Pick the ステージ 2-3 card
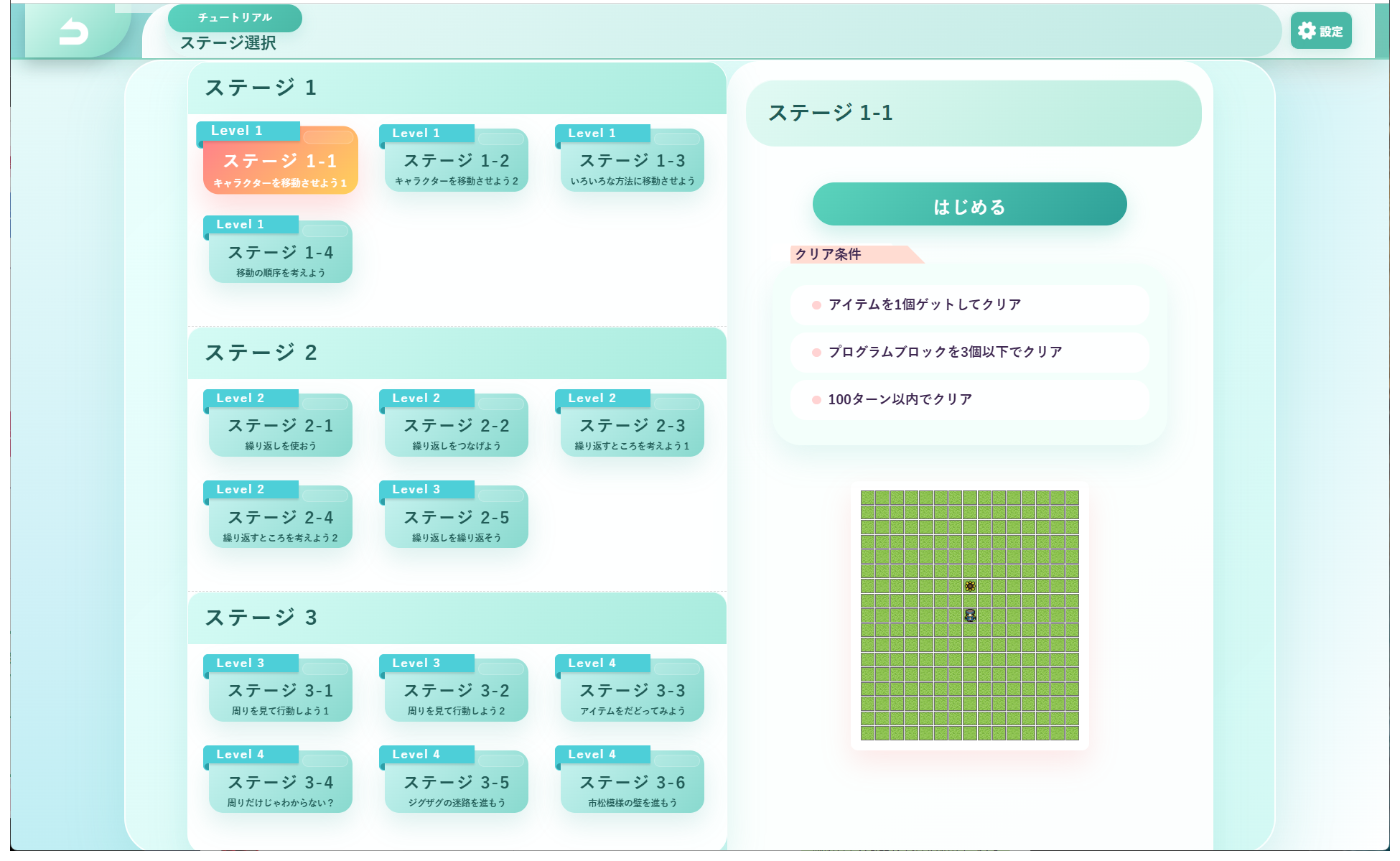 coord(632,424)
